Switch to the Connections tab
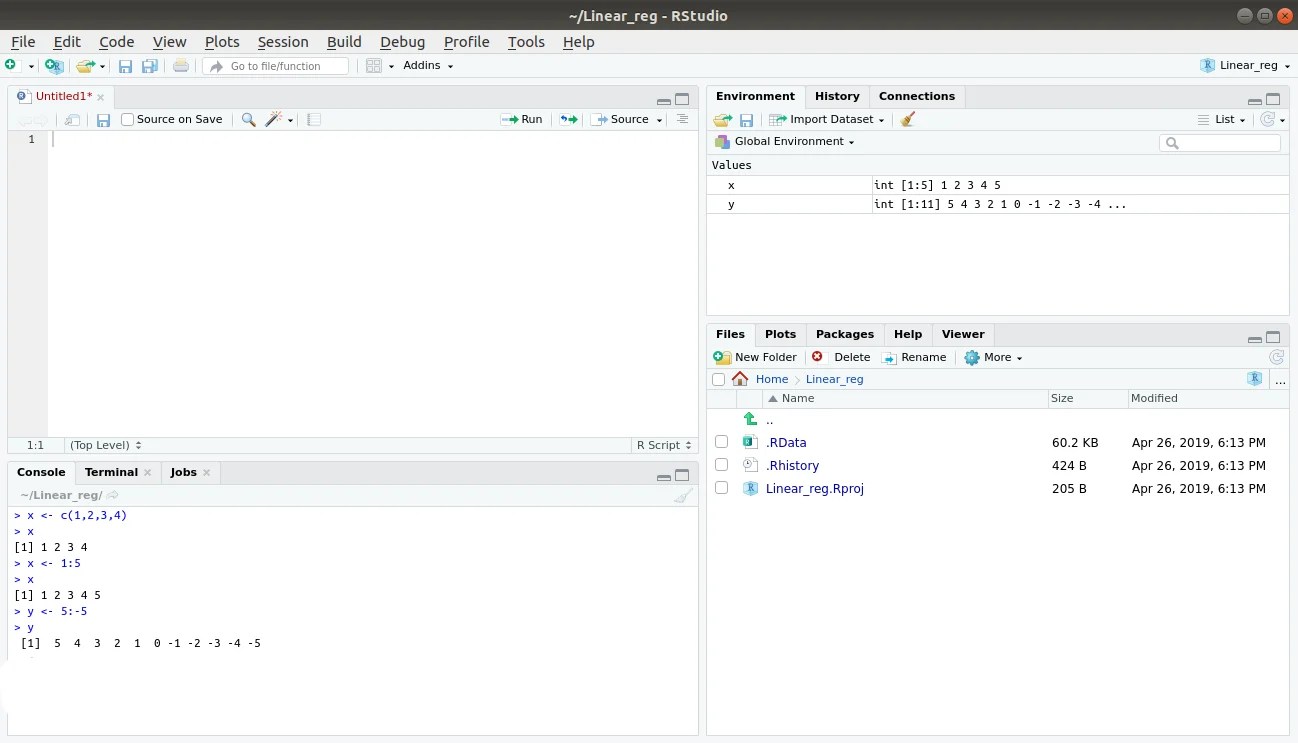1298x743 pixels. (x=917, y=97)
